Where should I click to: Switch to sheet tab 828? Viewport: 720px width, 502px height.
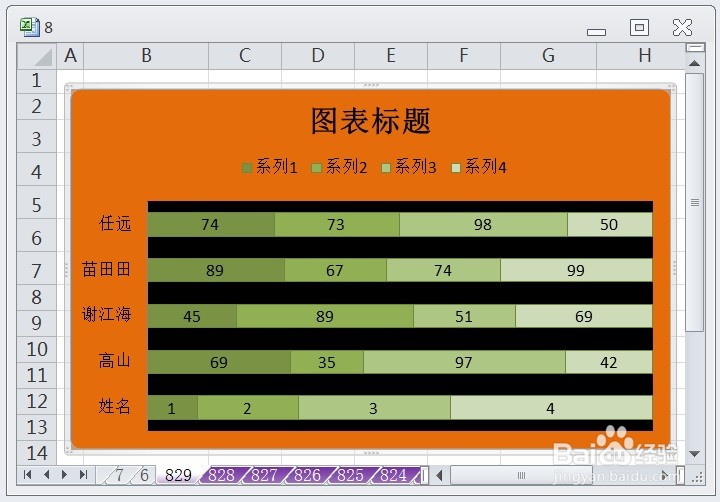pos(221,475)
